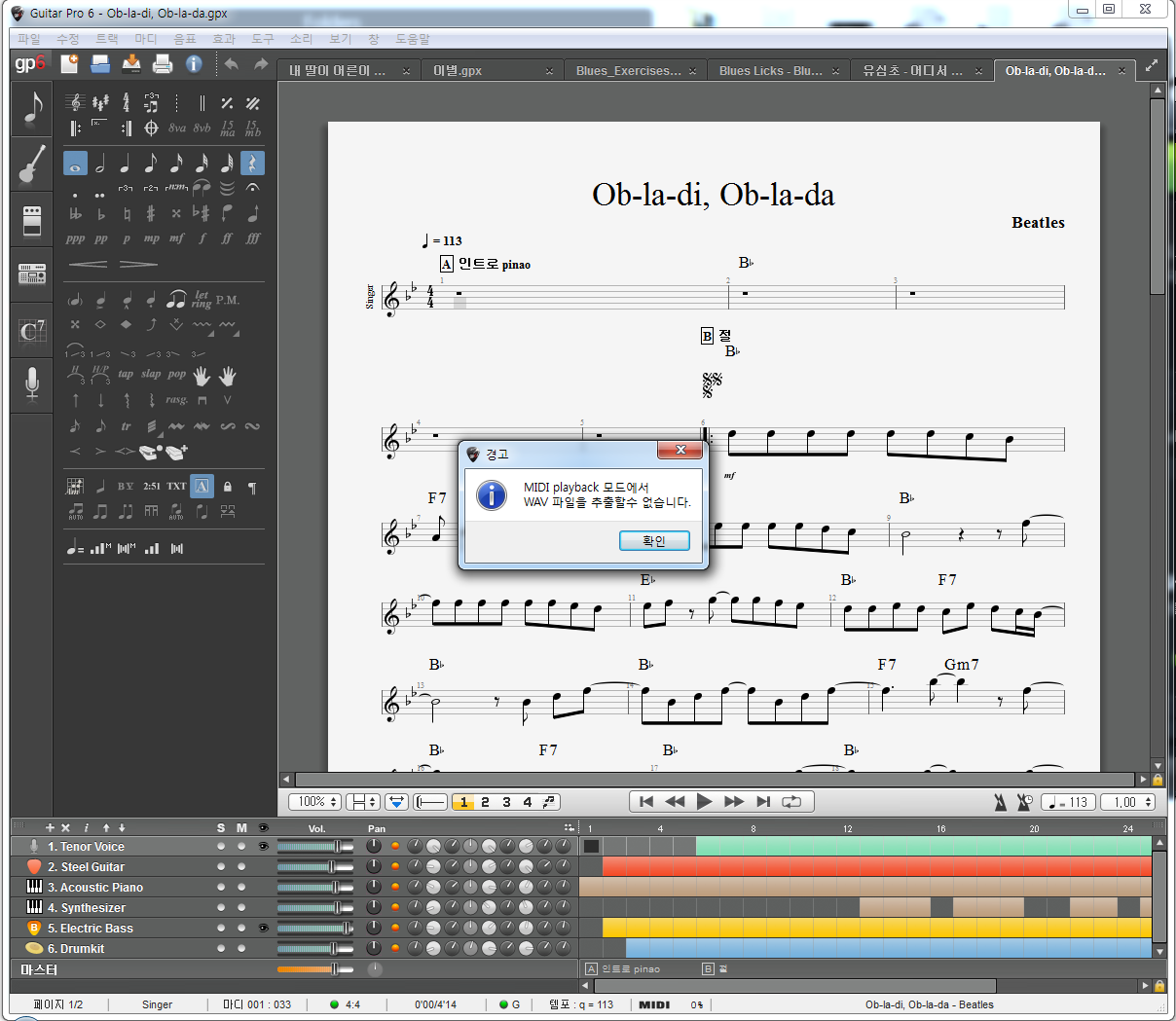Switch to the 이별.gpx tab

[x=493, y=71]
